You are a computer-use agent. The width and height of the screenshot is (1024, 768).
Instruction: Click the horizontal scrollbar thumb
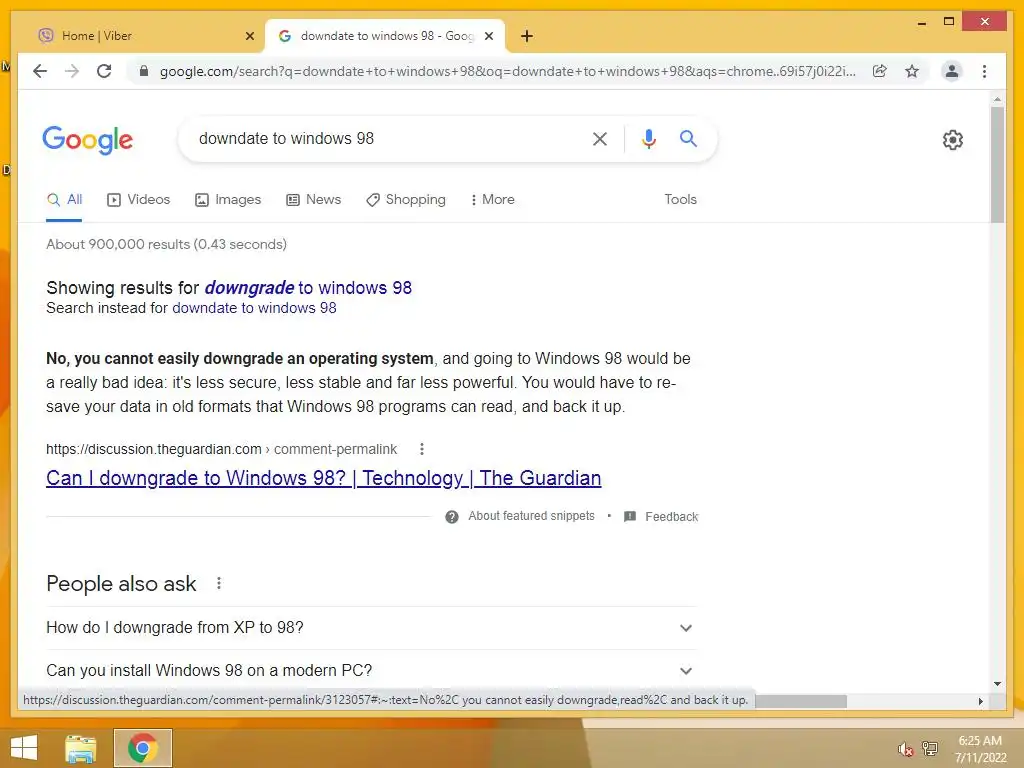pyautogui.click(x=801, y=701)
